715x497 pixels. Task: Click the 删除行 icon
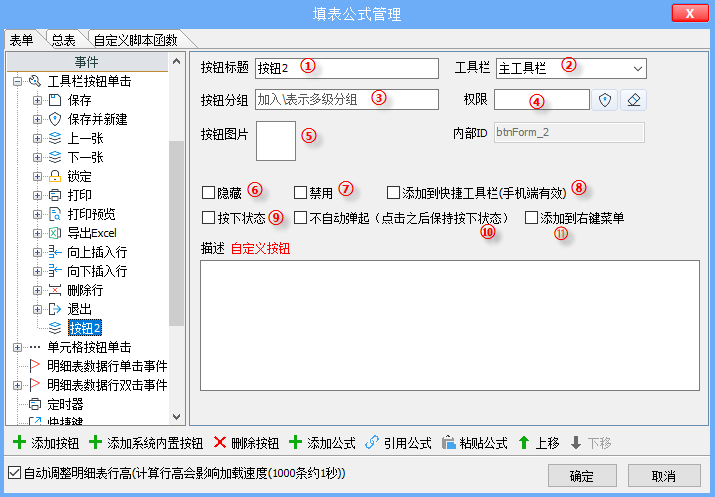click(55, 290)
